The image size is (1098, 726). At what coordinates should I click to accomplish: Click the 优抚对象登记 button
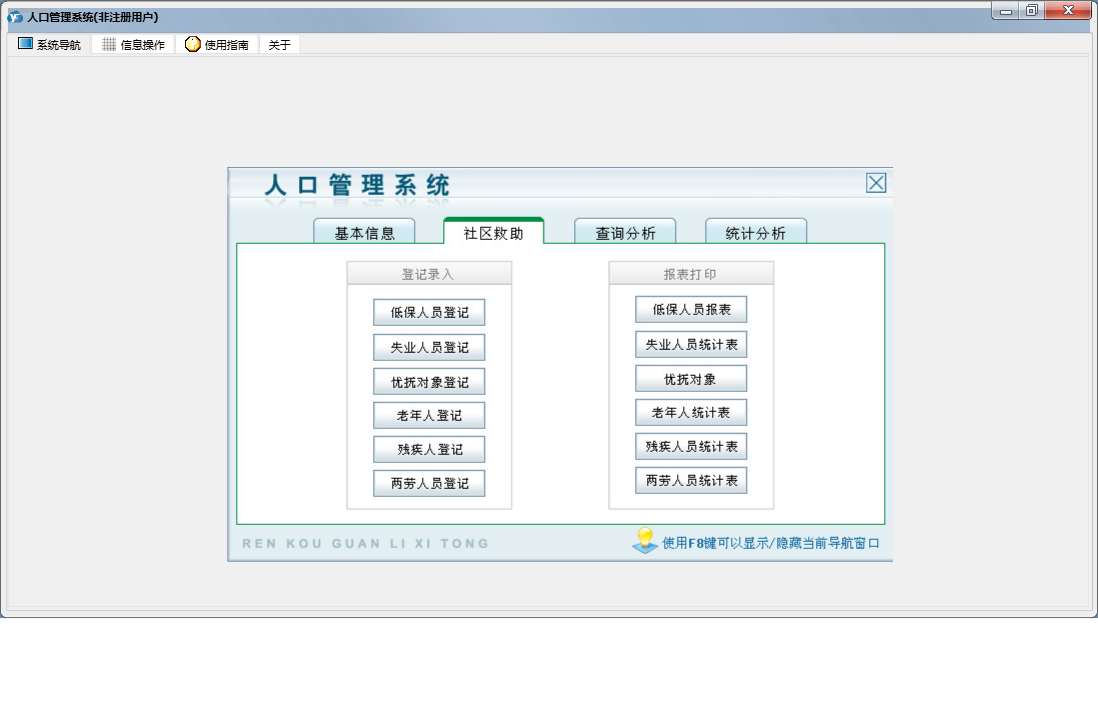[x=429, y=382]
